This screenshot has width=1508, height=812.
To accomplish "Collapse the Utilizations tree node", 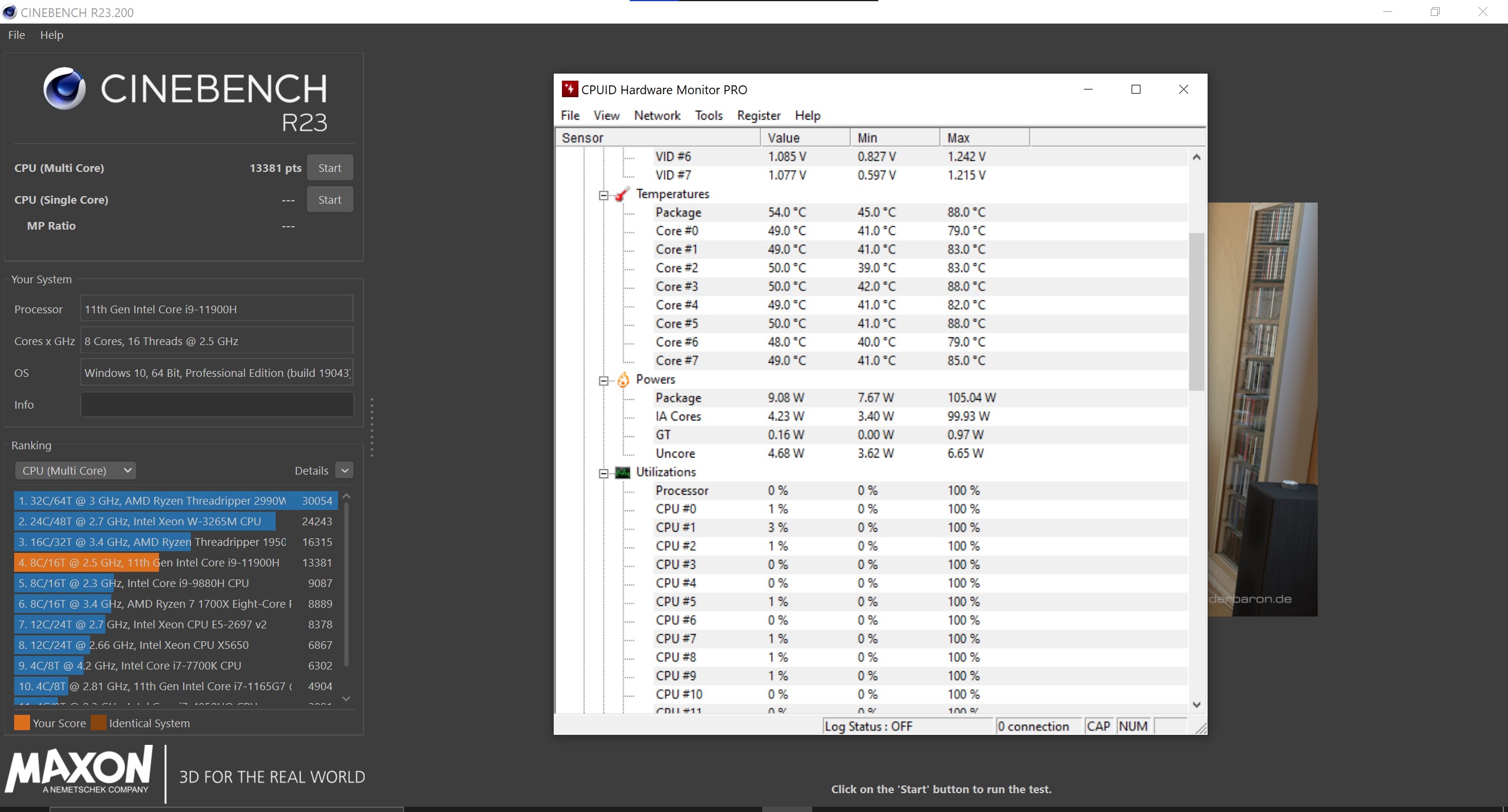I will pos(603,473).
